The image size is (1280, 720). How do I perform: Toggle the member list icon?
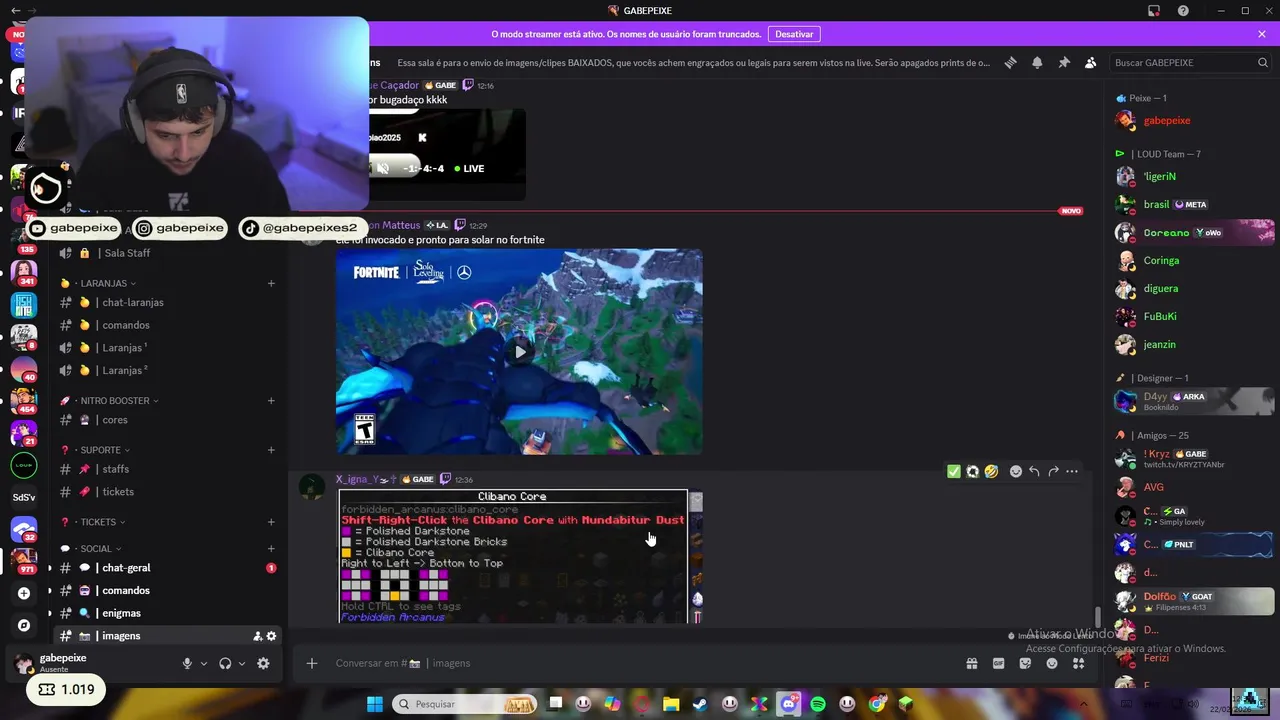click(x=1090, y=62)
